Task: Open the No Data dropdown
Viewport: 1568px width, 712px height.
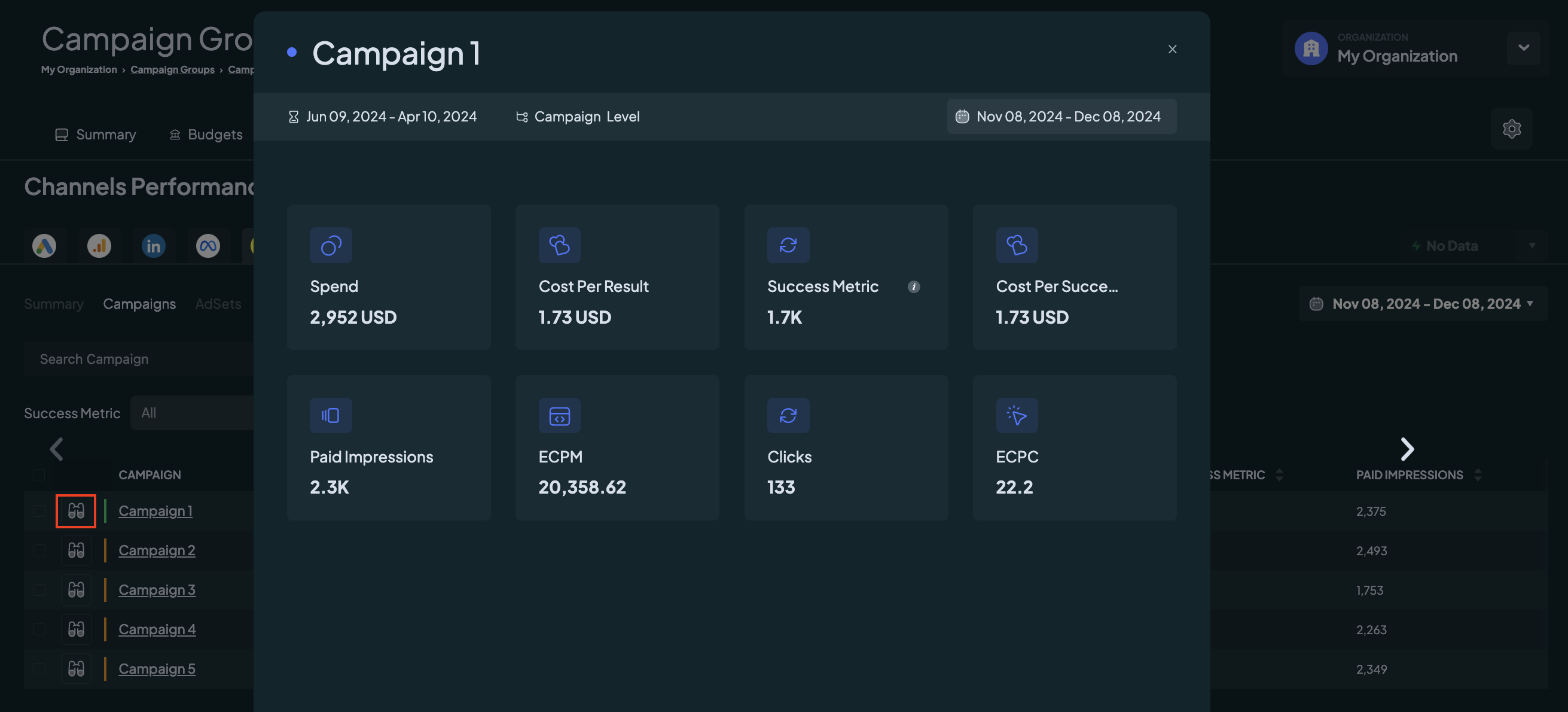Action: pyautogui.click(x=1473, y=246)
